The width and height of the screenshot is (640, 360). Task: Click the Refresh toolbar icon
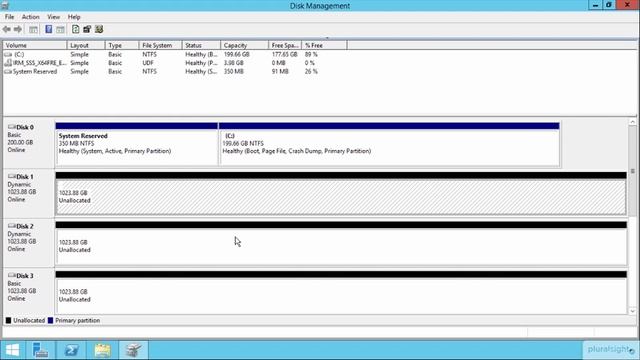pyautogui.click(x=76, y=29)
